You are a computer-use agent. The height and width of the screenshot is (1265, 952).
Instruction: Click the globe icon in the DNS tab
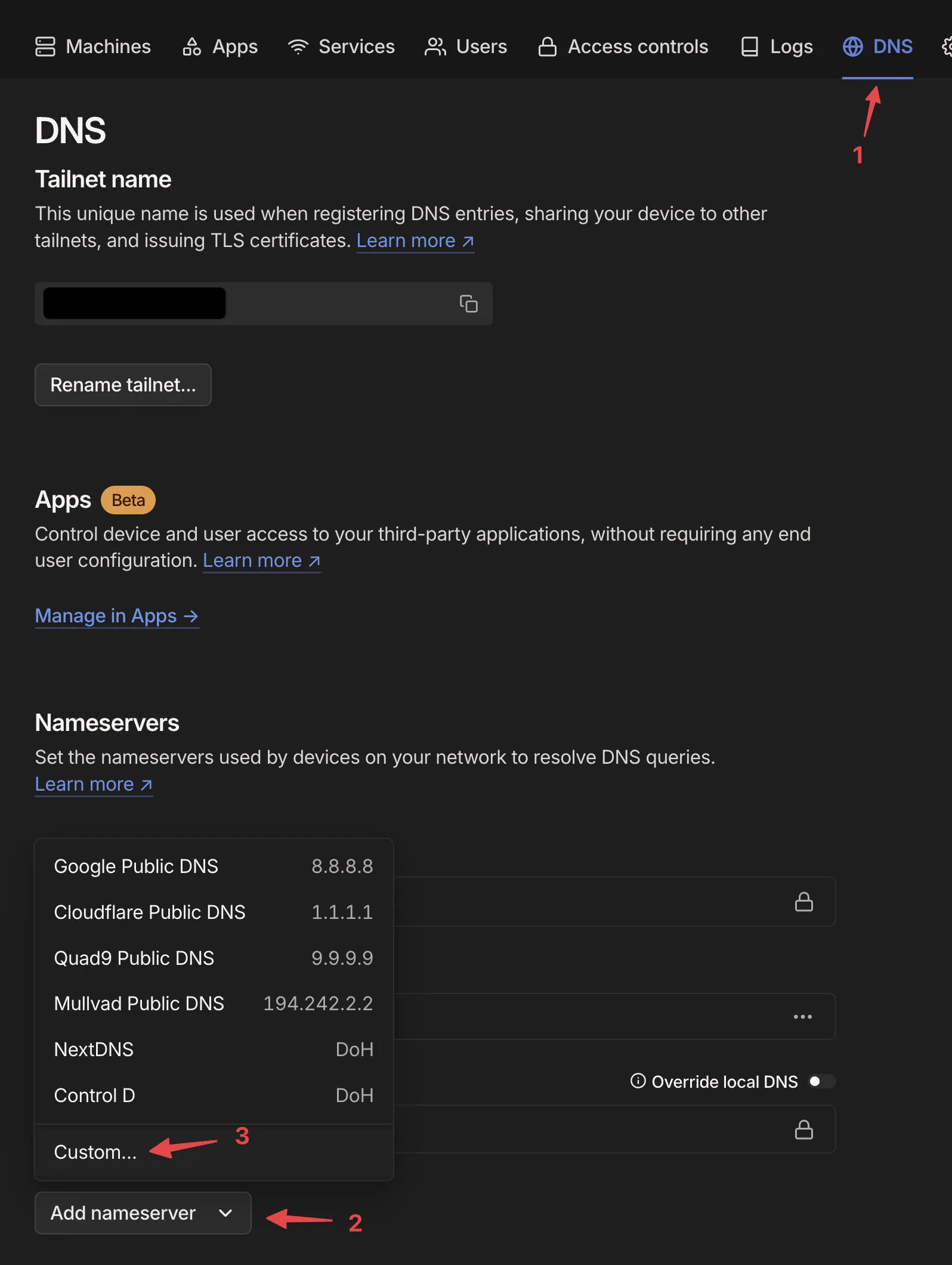tap(852, 47)
